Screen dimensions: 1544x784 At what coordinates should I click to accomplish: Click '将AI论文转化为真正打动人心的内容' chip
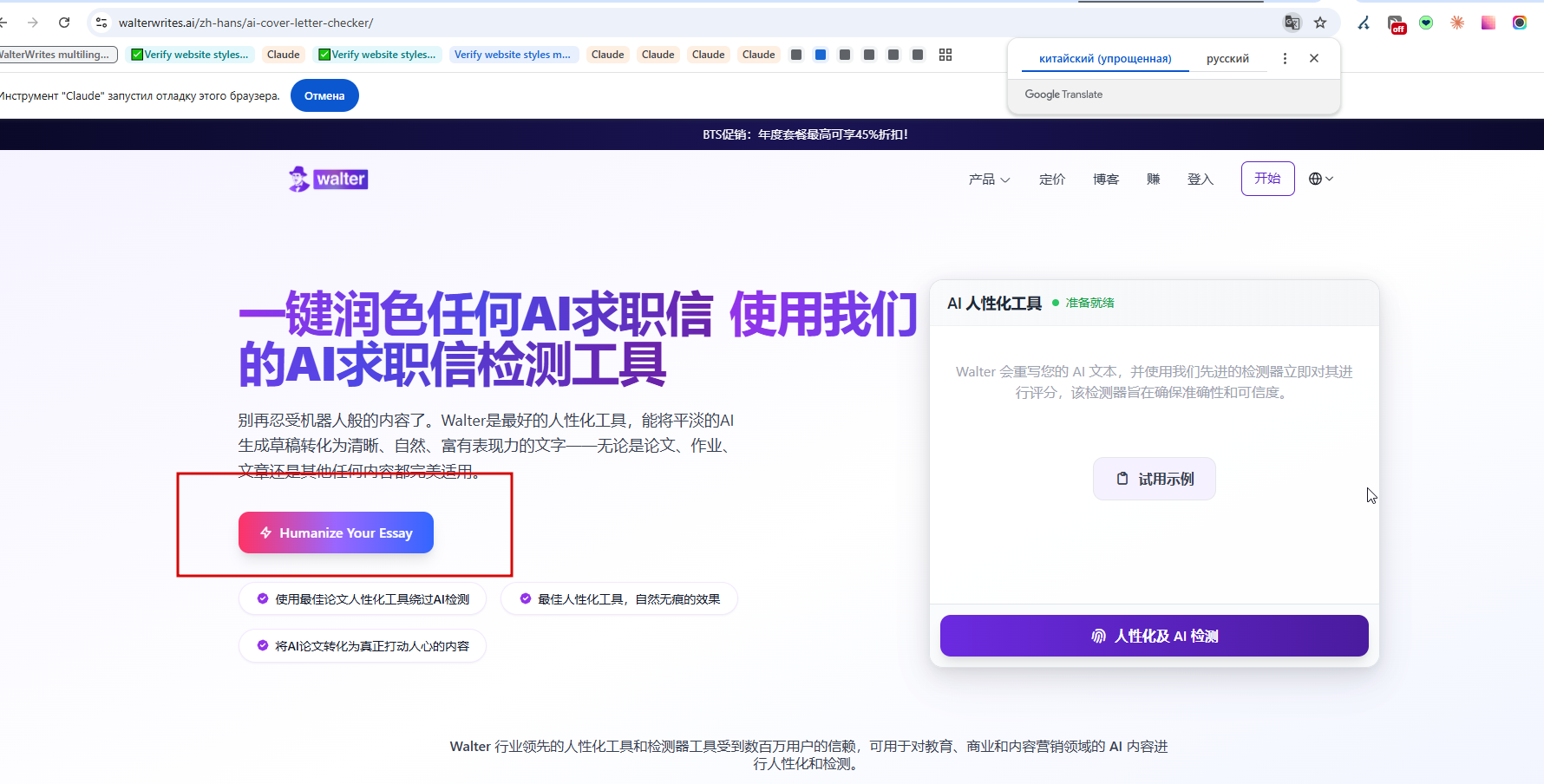pyautogui.click(x=363, y=645)
